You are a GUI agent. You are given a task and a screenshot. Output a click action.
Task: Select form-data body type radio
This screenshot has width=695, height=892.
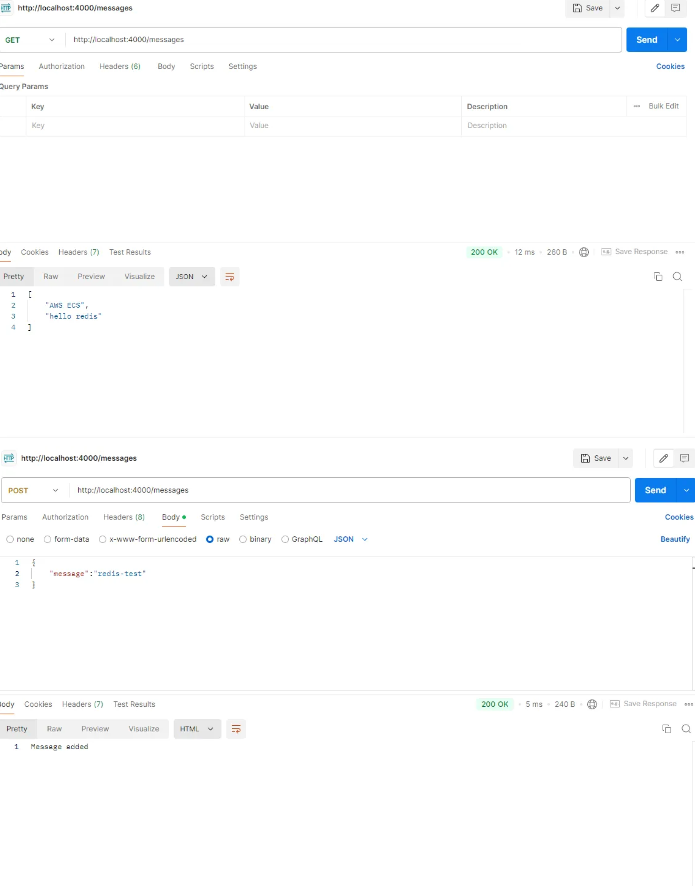[47, 539]
